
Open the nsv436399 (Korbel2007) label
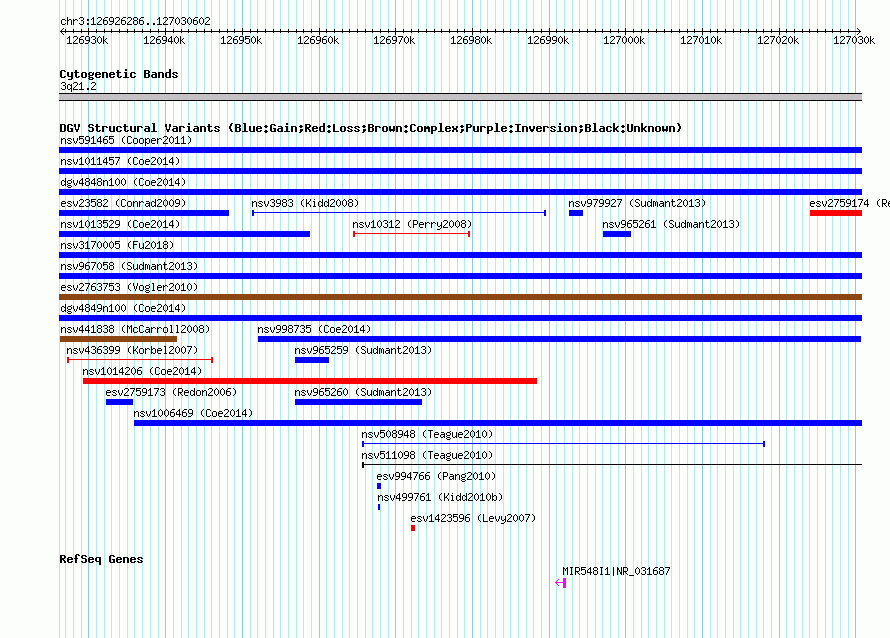click(132, 350)
